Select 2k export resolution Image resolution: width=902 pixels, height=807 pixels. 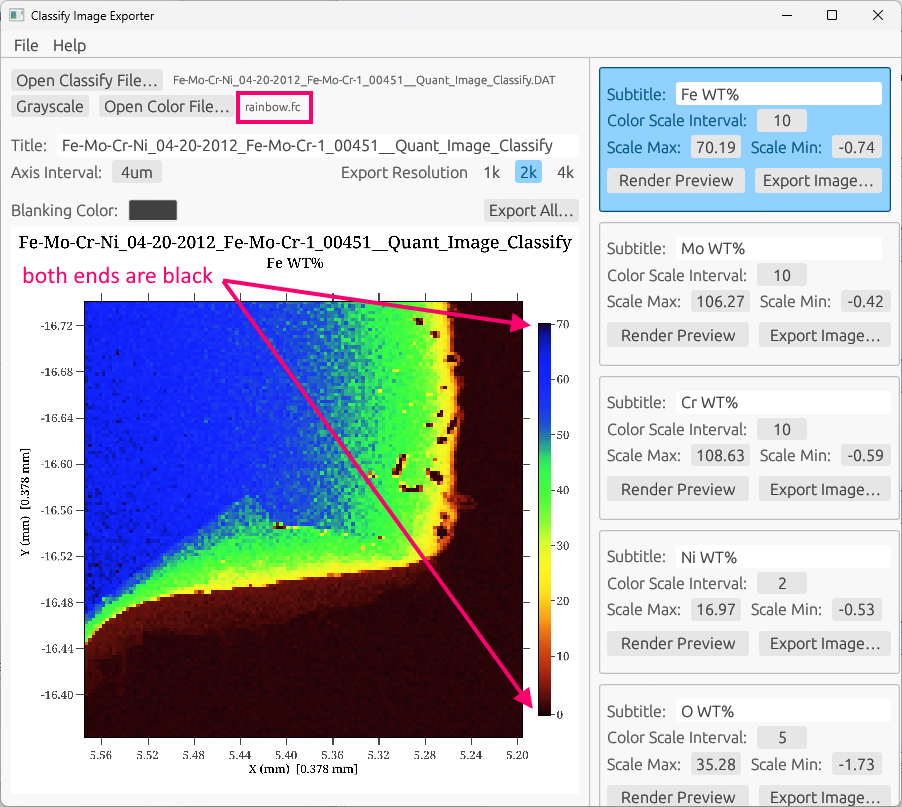point(528,172)
